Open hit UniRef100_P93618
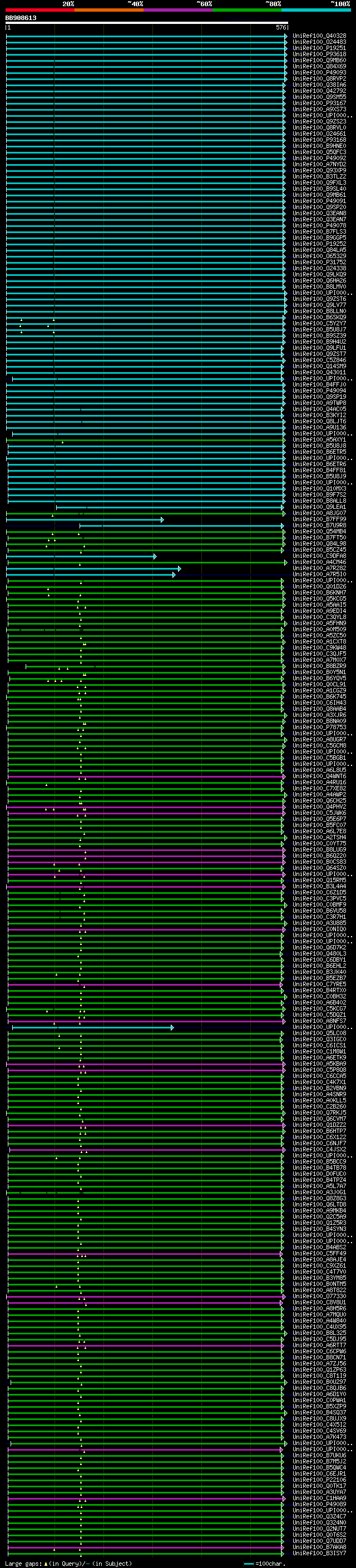356x1568 pixels. coord(319,54)
